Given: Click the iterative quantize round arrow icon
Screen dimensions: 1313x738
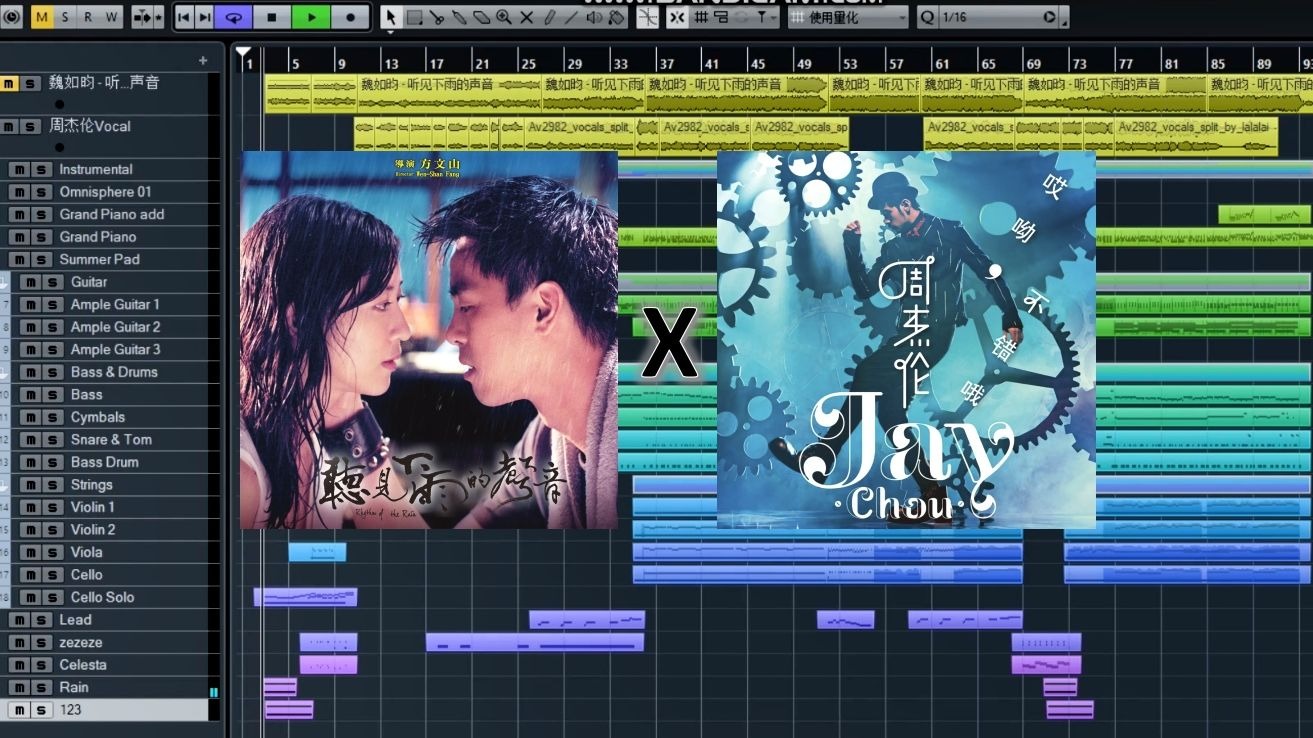Looking at the screenshot, I should pyautogui.click(x=1049, y=17).
